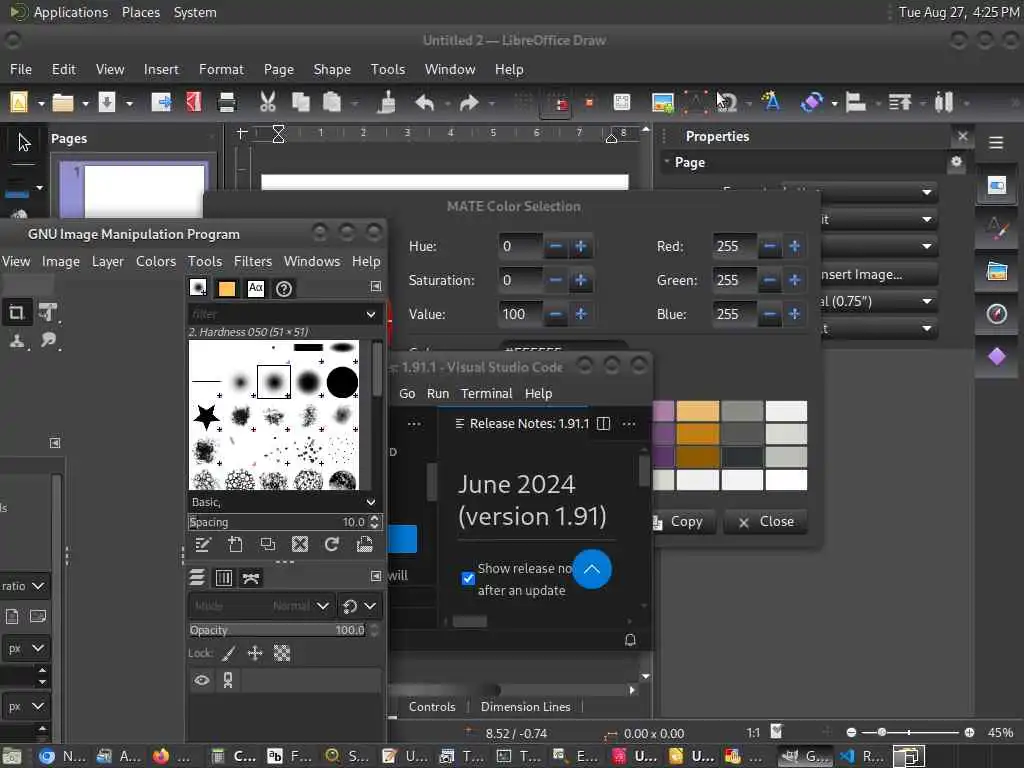Image resolution: width=1024 pixels, height=768 pixels.
Task: Open the Shape menu in LibreOffice Draw
Action: (x=332, y=69)
